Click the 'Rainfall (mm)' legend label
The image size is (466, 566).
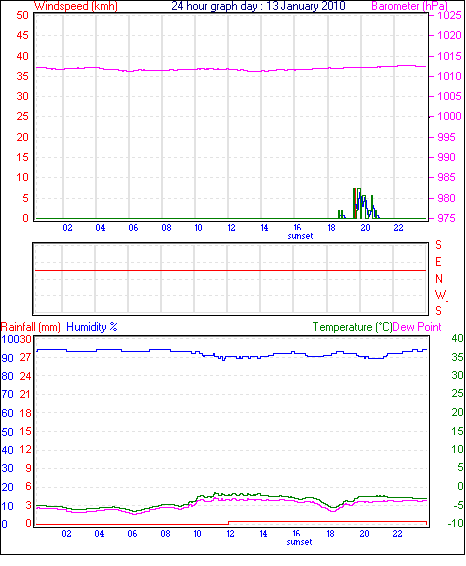click(x=30, y=327)
